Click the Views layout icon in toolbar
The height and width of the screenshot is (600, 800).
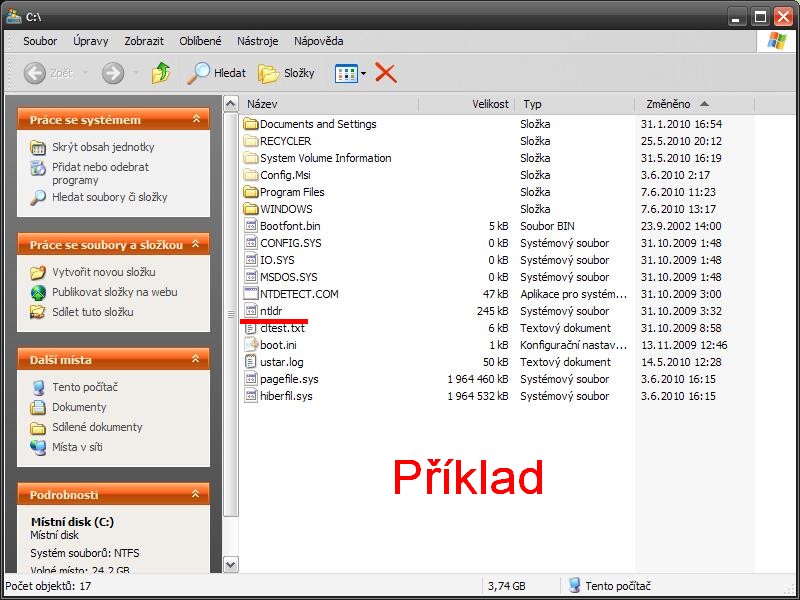click(x=345, y=73)
